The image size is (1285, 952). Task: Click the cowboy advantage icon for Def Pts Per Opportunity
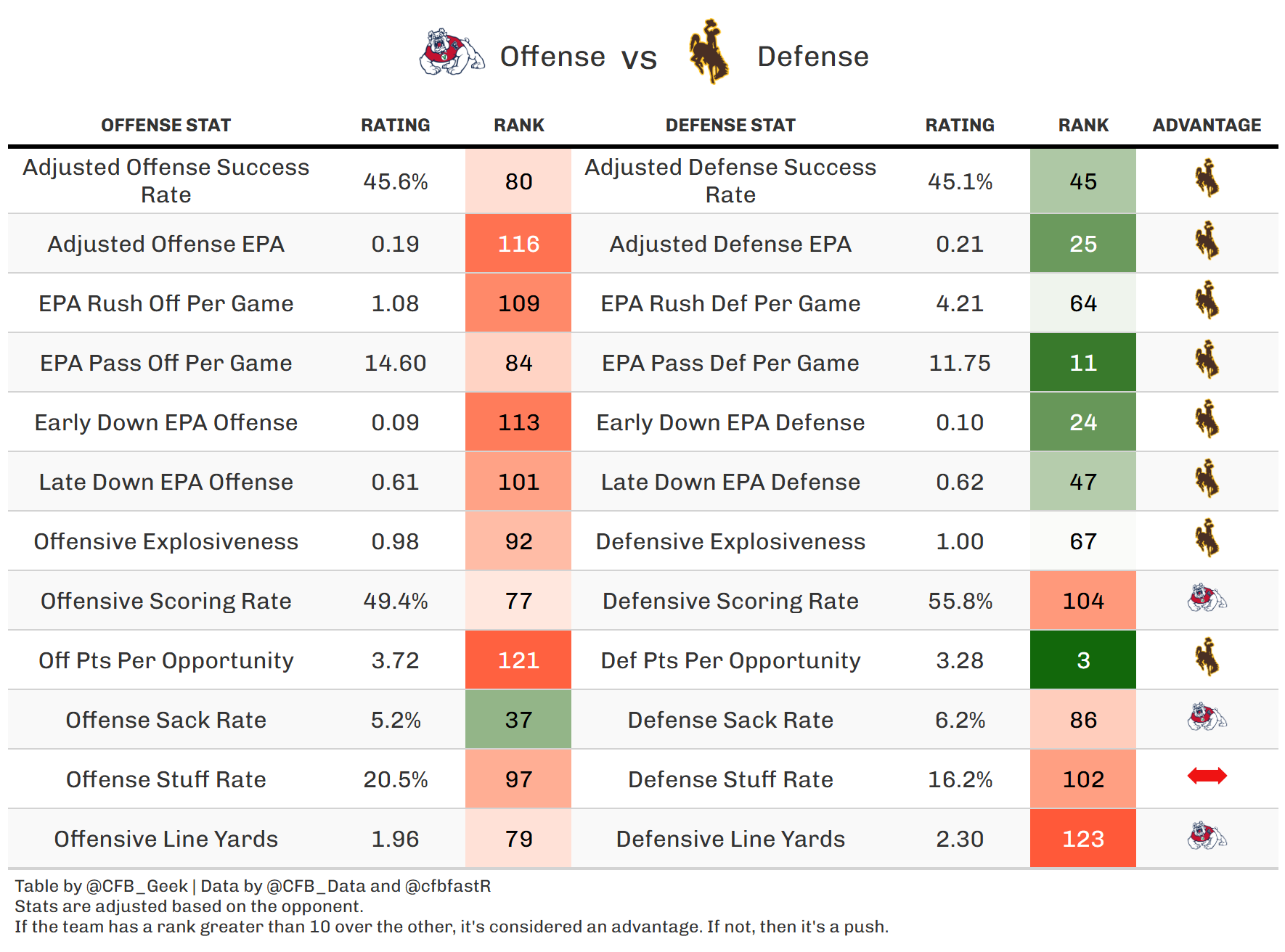click(x=1207, y=657)
